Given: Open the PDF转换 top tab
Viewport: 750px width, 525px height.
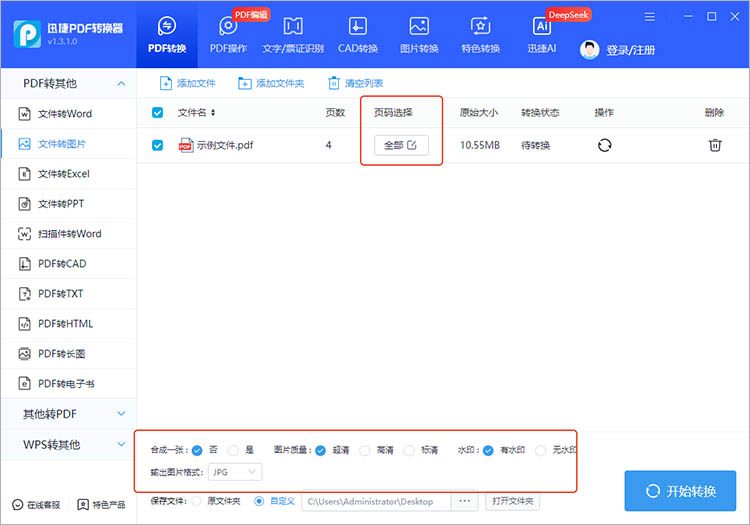Looking at the screenshot, I should (166, 35).
